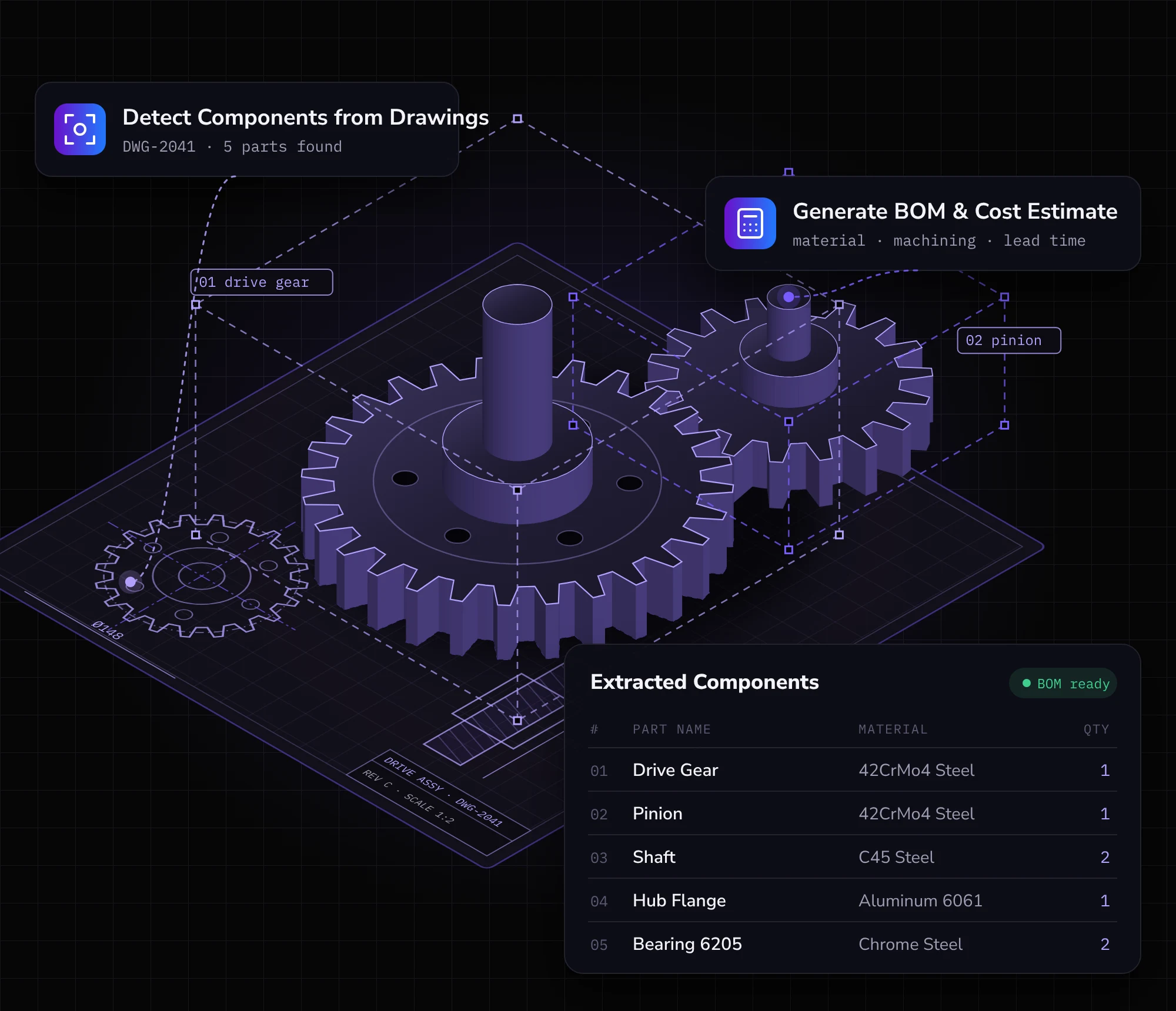
Task: Open the Detect Components from Drawings card title
Action: click(306, 118)
